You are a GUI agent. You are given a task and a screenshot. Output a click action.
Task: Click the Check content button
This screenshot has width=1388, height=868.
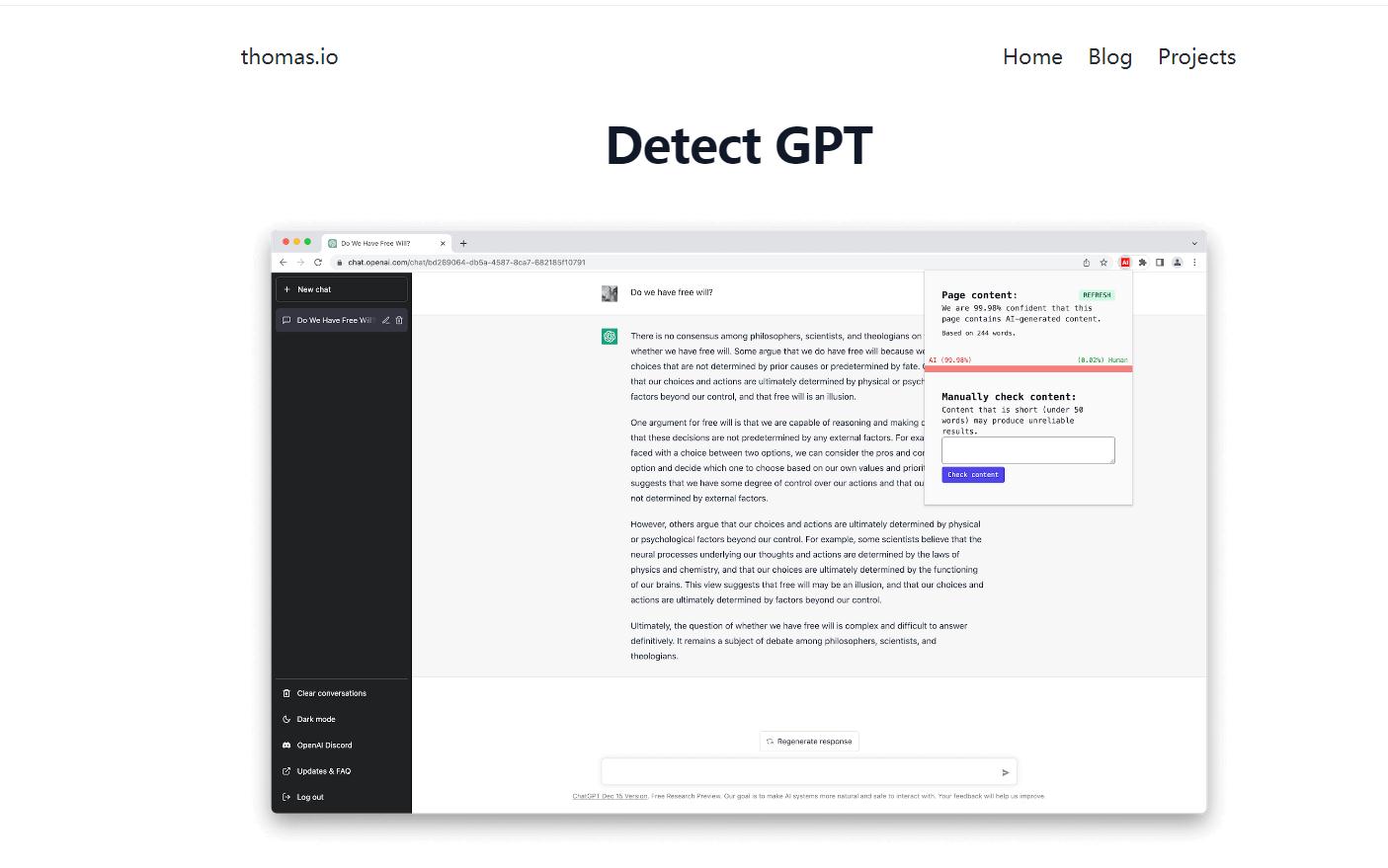tap(973, 475)
